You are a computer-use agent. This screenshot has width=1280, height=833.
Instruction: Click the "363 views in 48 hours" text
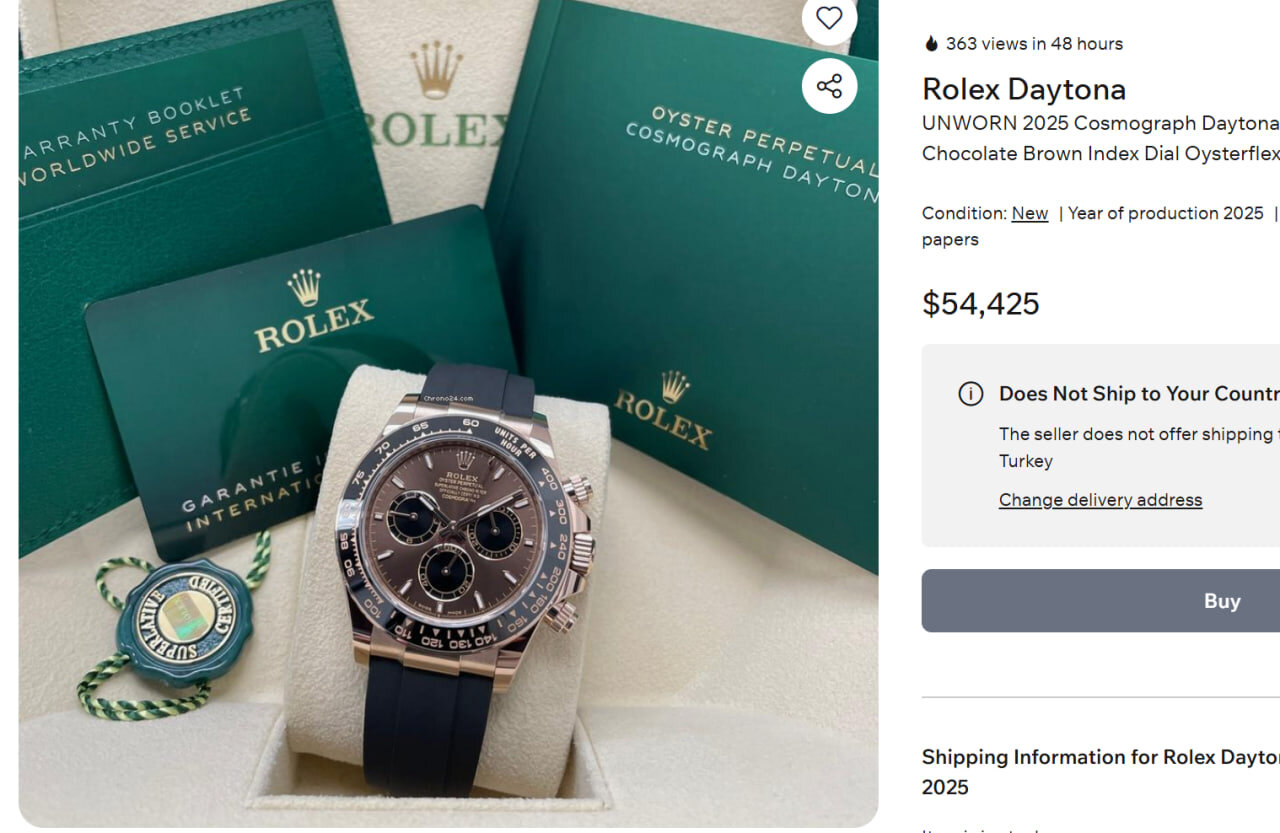[1034, 44]
